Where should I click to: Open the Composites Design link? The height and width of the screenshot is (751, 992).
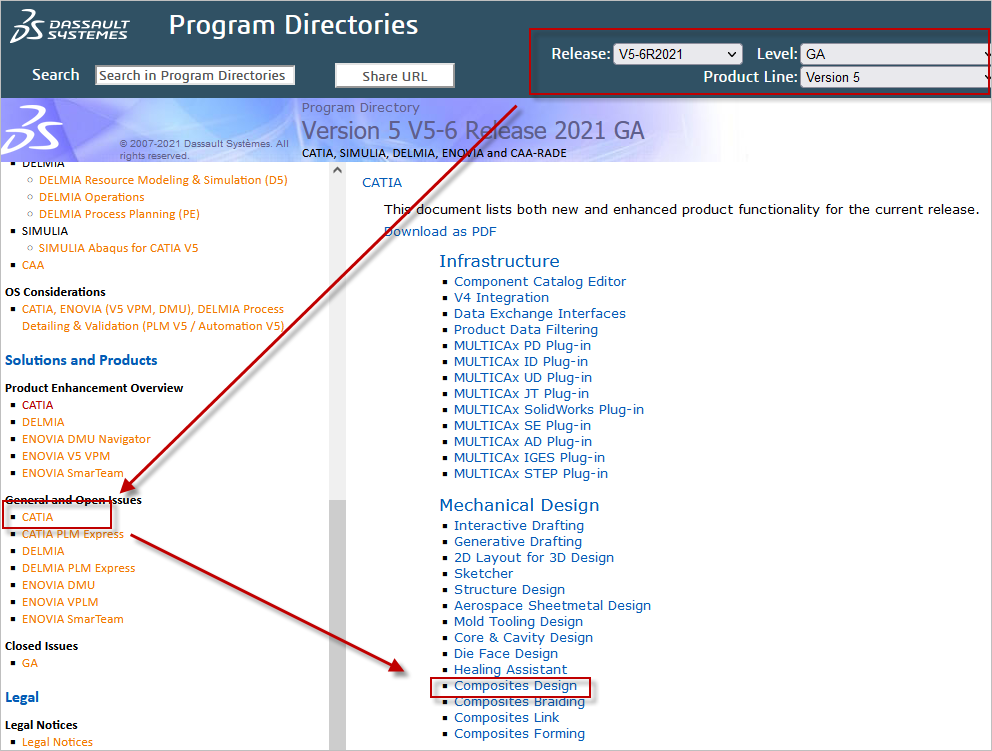pyautogui.click(x=515, y=686)
